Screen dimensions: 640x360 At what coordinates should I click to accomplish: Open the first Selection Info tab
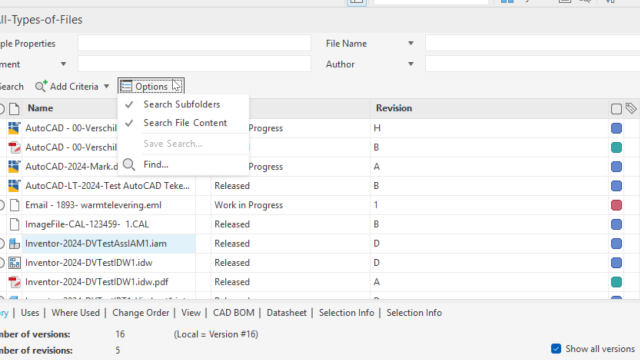[346, 313]
